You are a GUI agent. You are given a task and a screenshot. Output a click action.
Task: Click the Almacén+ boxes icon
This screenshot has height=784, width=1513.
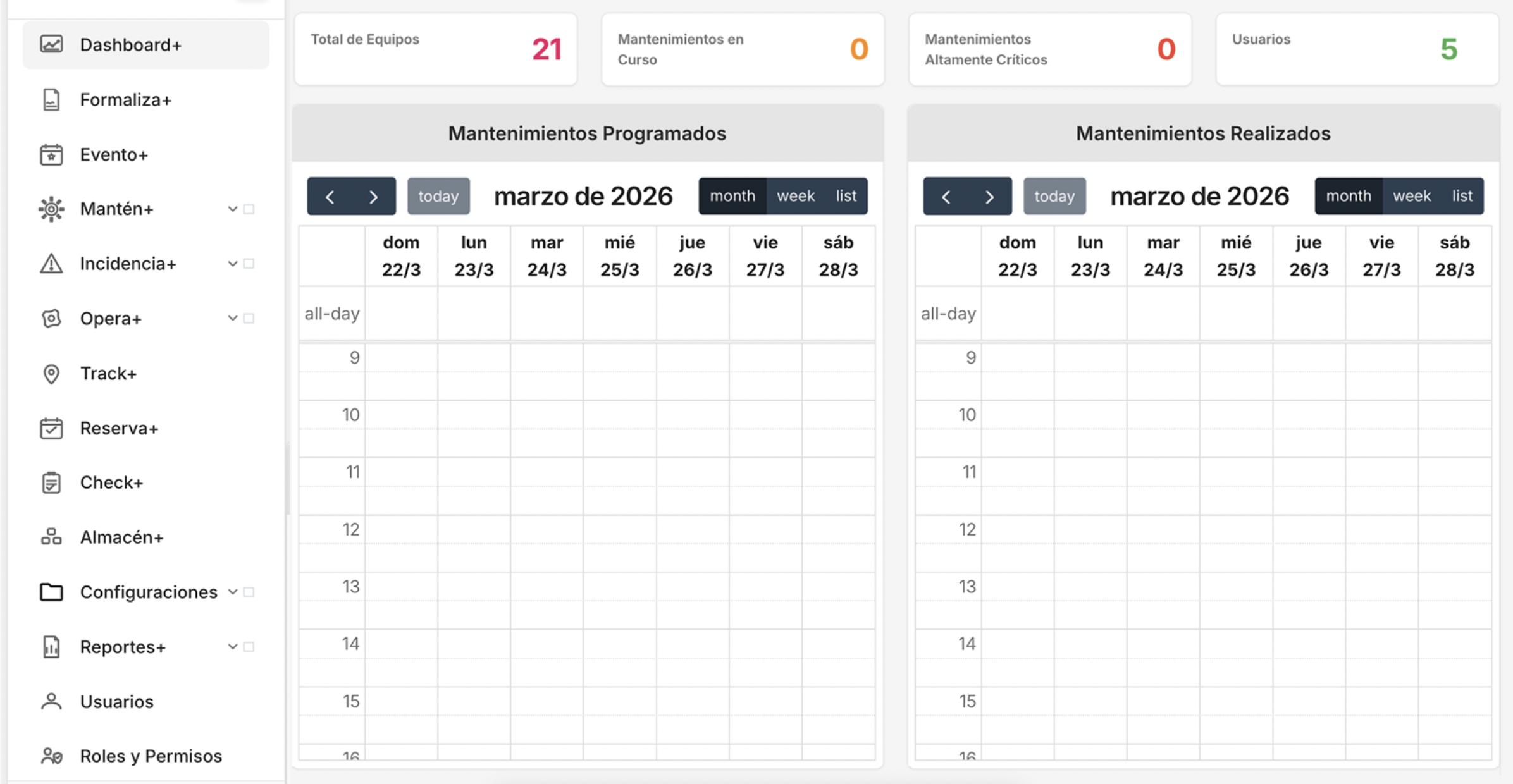coord(51,537)
